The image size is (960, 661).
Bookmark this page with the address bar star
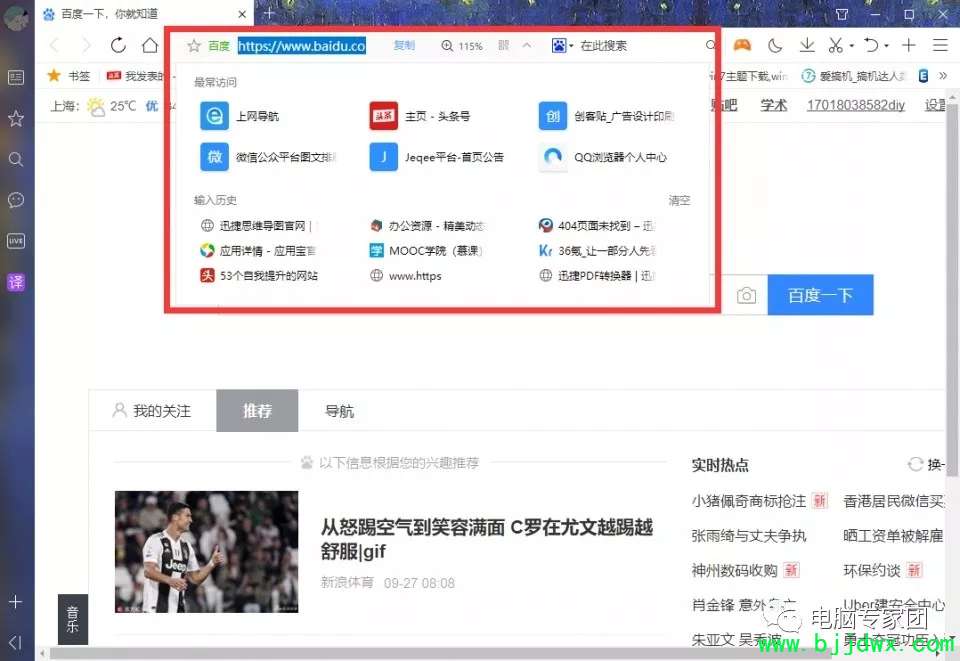pos(194,45)
